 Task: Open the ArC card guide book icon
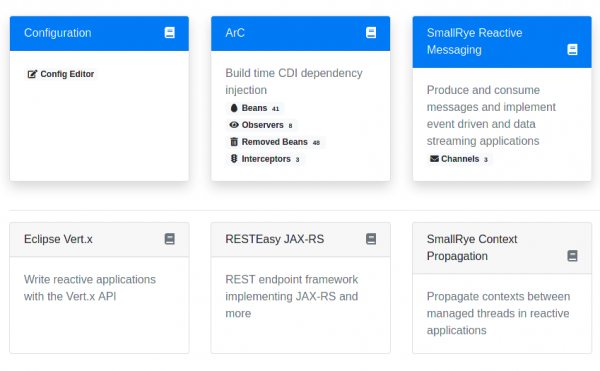371,33
